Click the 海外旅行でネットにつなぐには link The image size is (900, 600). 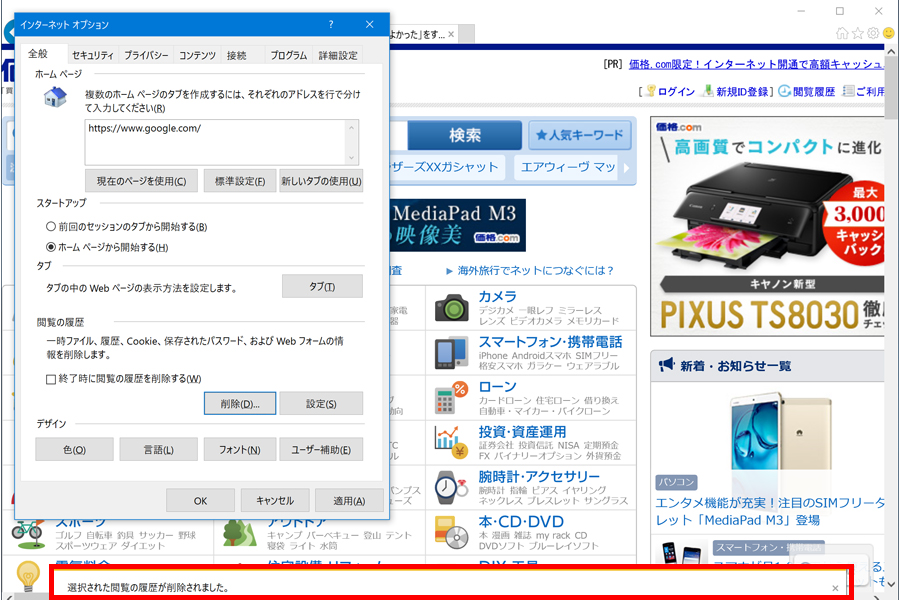[536, 270]
